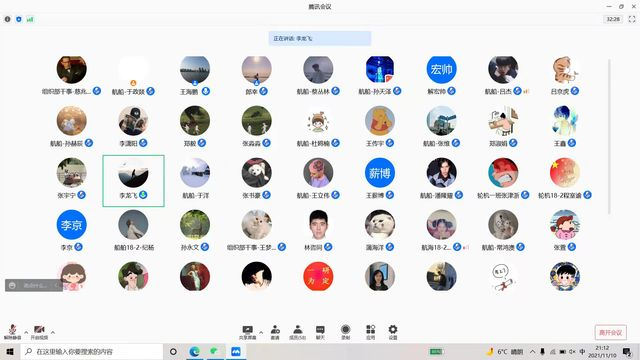Open the share screen tool
The height and width of the screenshot is (360, 640).
point(247,332)
